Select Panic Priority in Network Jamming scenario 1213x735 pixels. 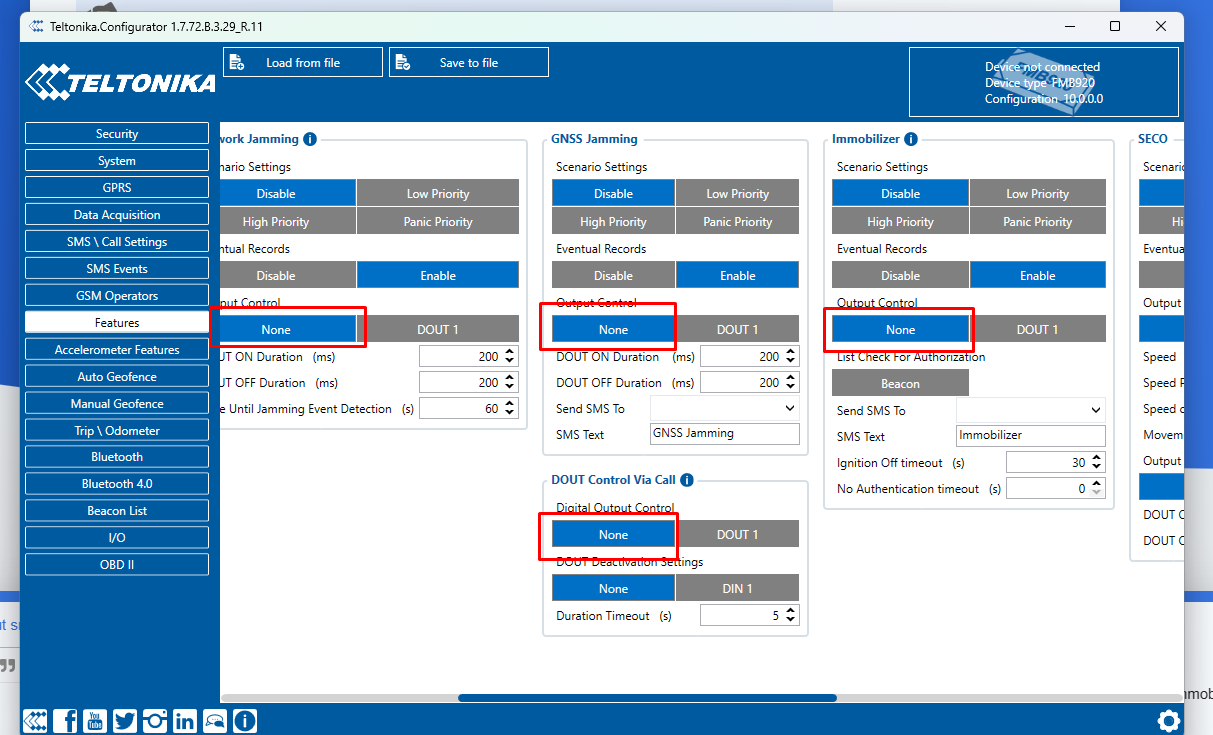(x=438, y=222)
